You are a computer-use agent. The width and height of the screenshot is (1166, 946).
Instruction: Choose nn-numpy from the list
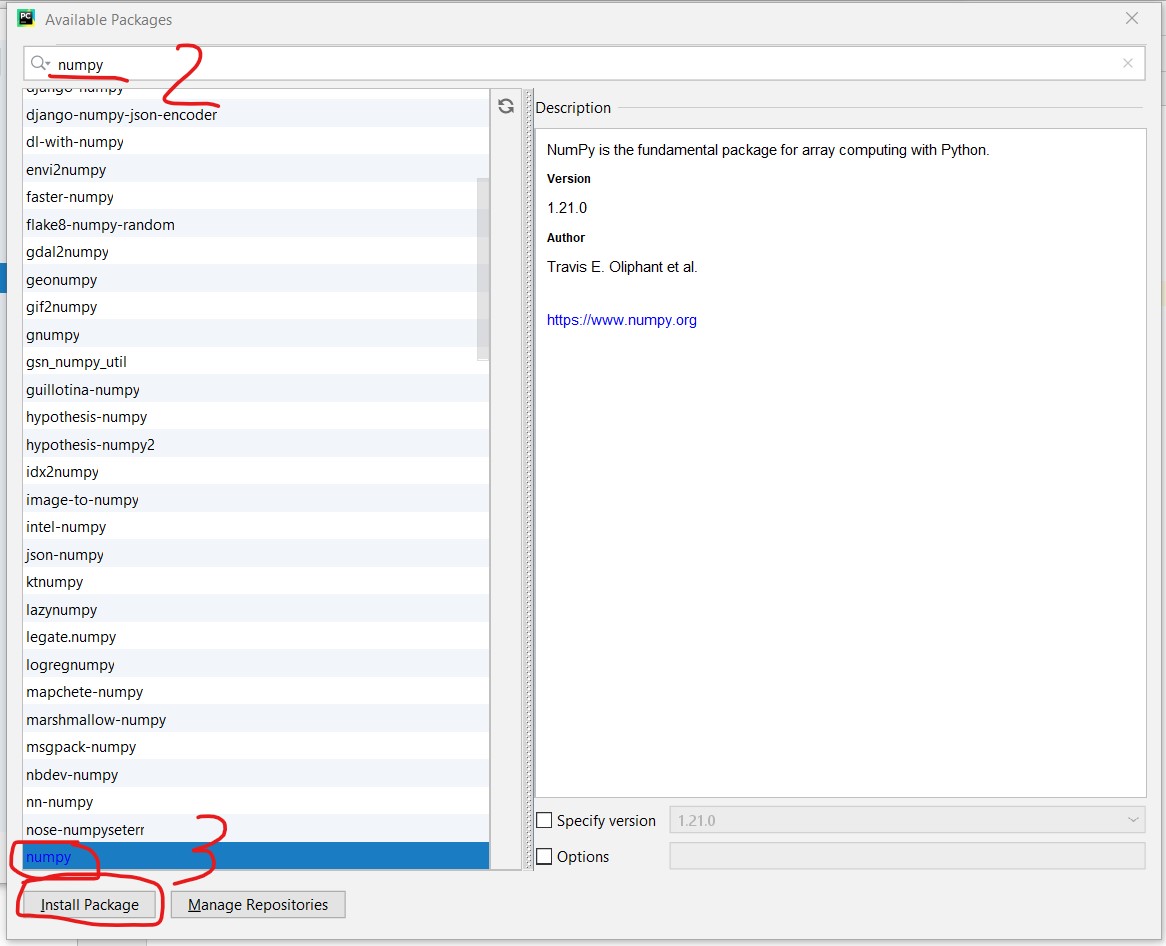click(x=256, y=802)
